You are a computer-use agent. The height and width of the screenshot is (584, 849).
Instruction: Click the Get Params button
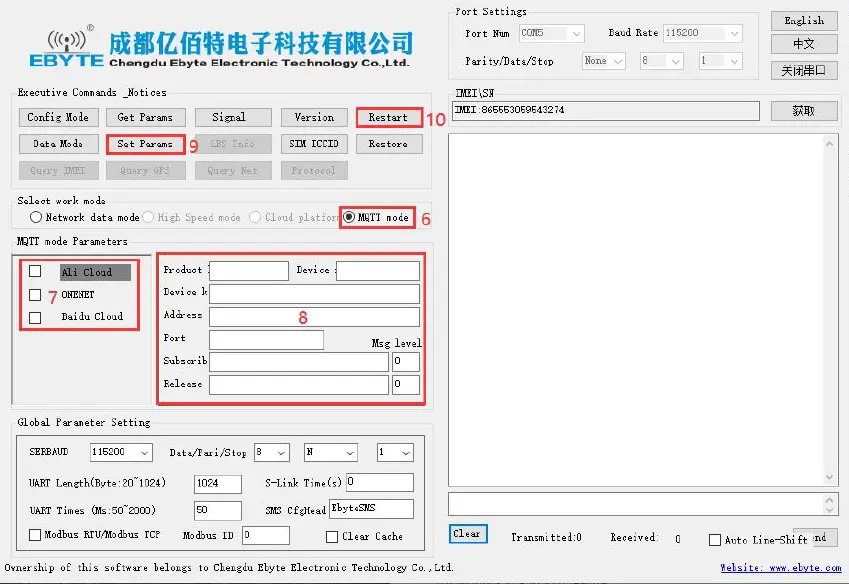tap(145, 117)
